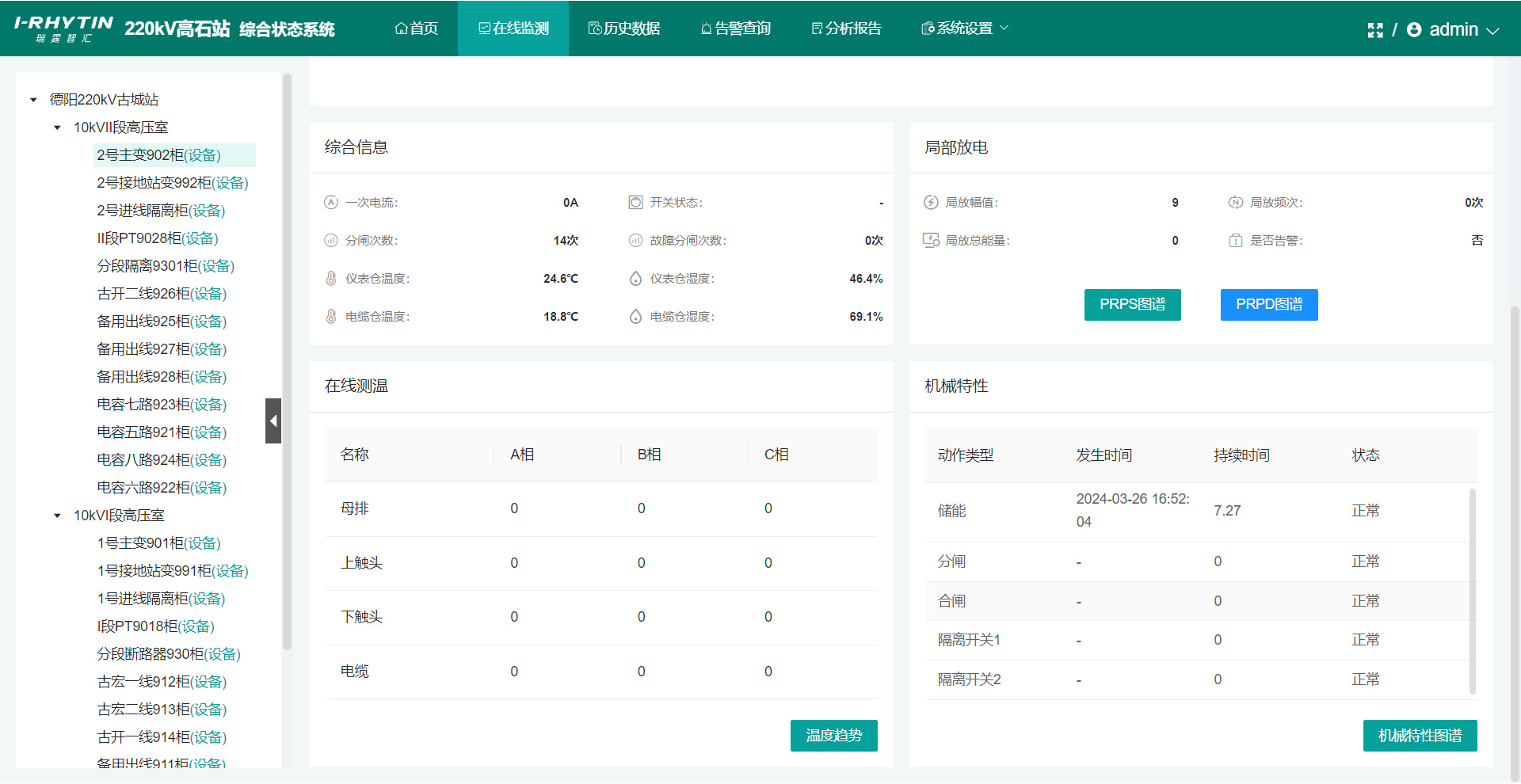This screenshot has height=784, width=1521.
Task: Click the admin user avatar icon
Action: coord(1414,30)
